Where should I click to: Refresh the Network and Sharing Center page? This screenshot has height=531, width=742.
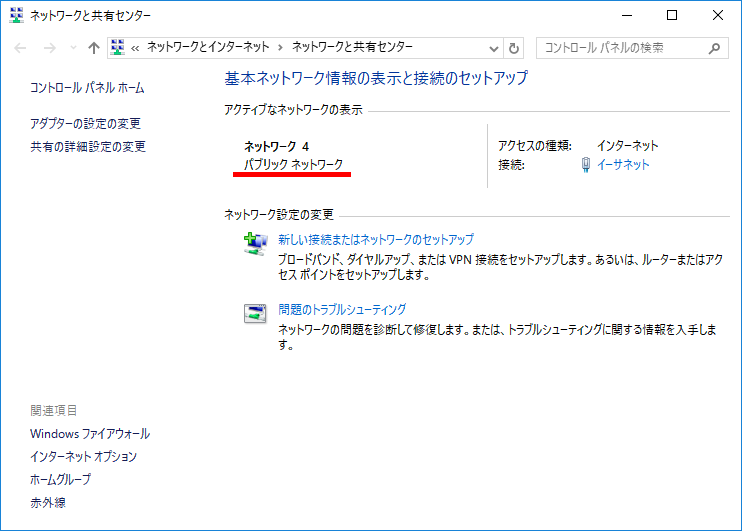[x=513, y=48]
